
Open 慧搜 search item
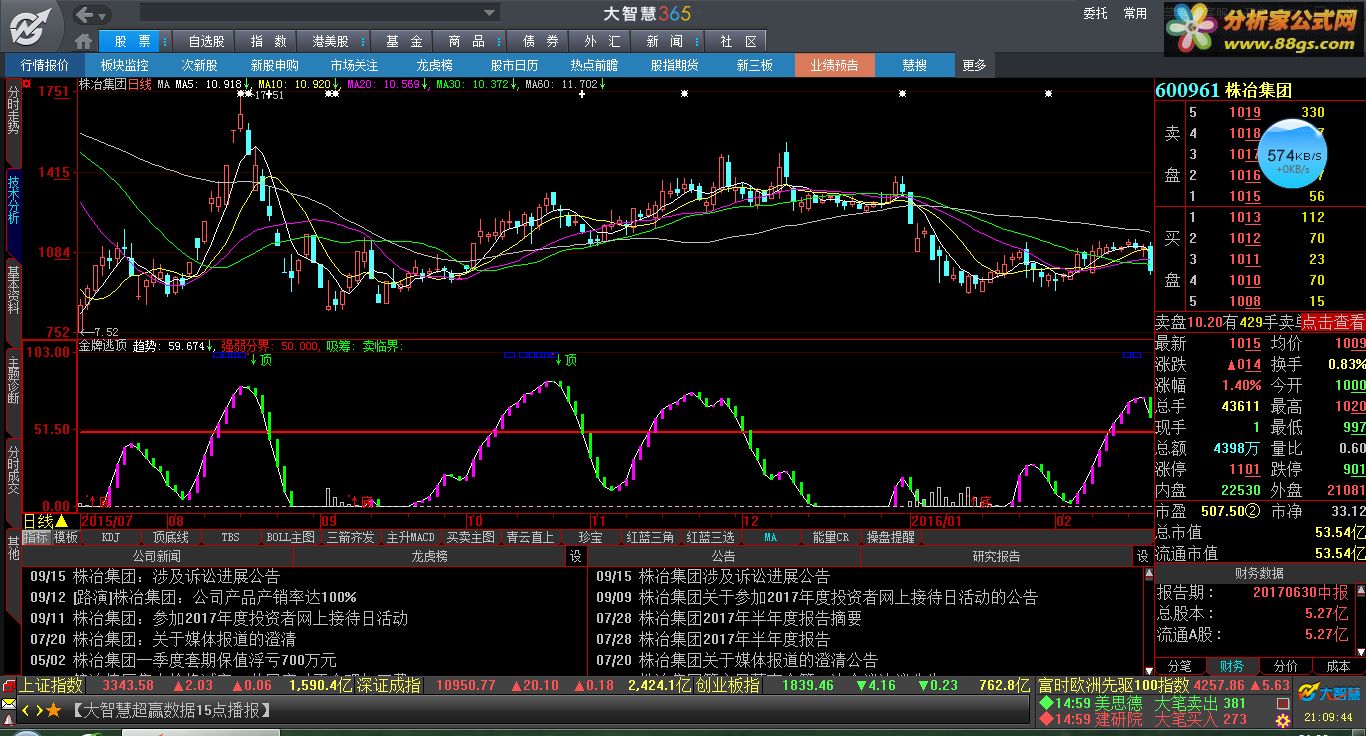pyautogui.click(x=914, y=65)
